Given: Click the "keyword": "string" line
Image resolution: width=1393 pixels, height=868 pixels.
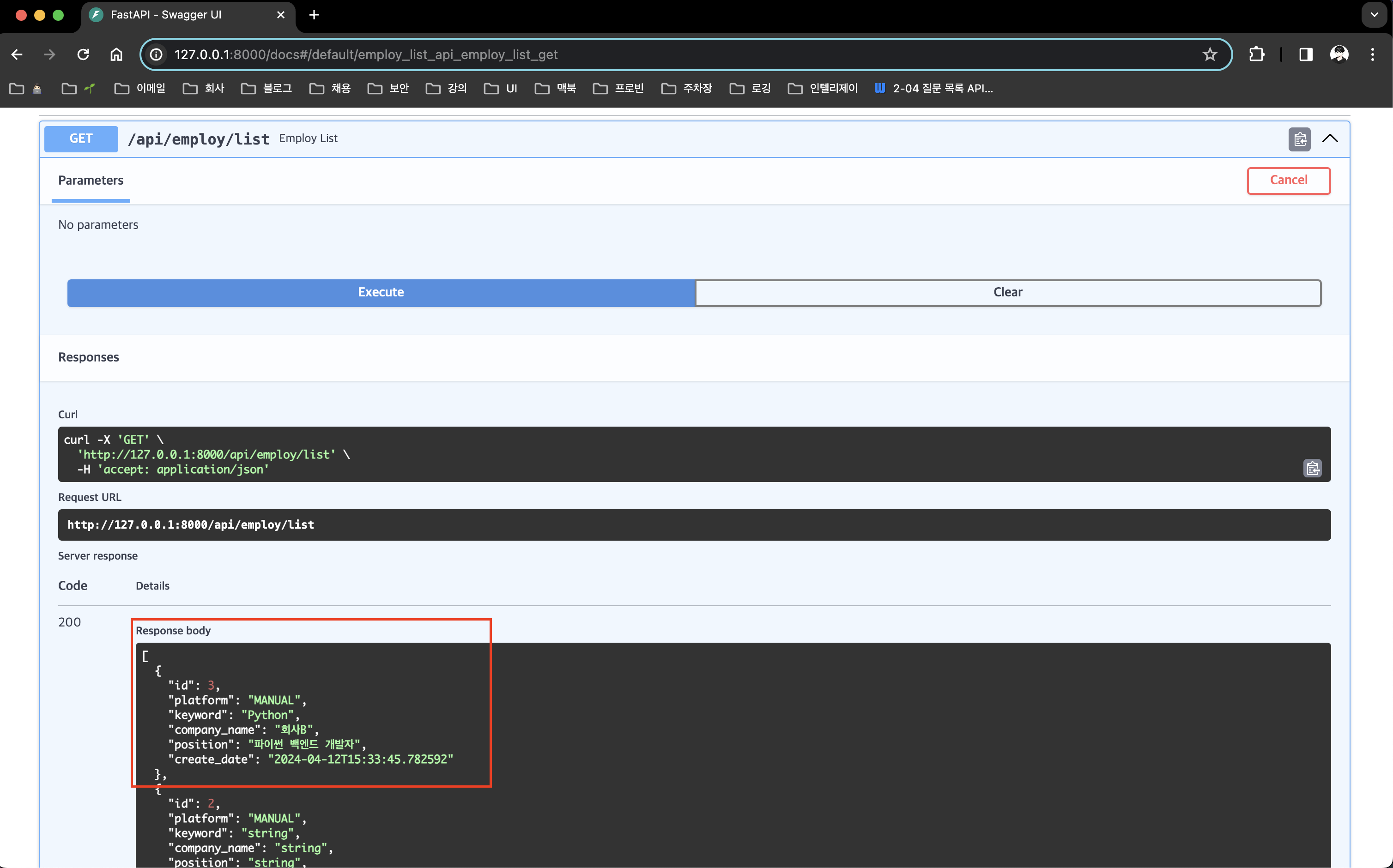Looking at the screenshot, I should [234, 833].
